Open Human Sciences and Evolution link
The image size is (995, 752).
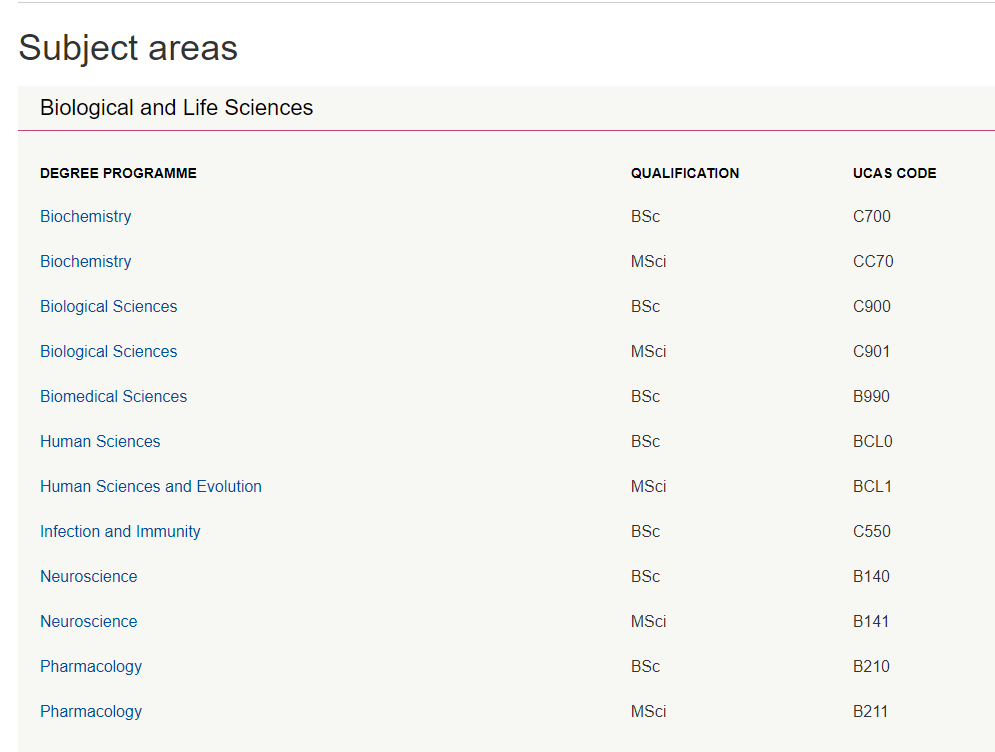click(151, 487)
